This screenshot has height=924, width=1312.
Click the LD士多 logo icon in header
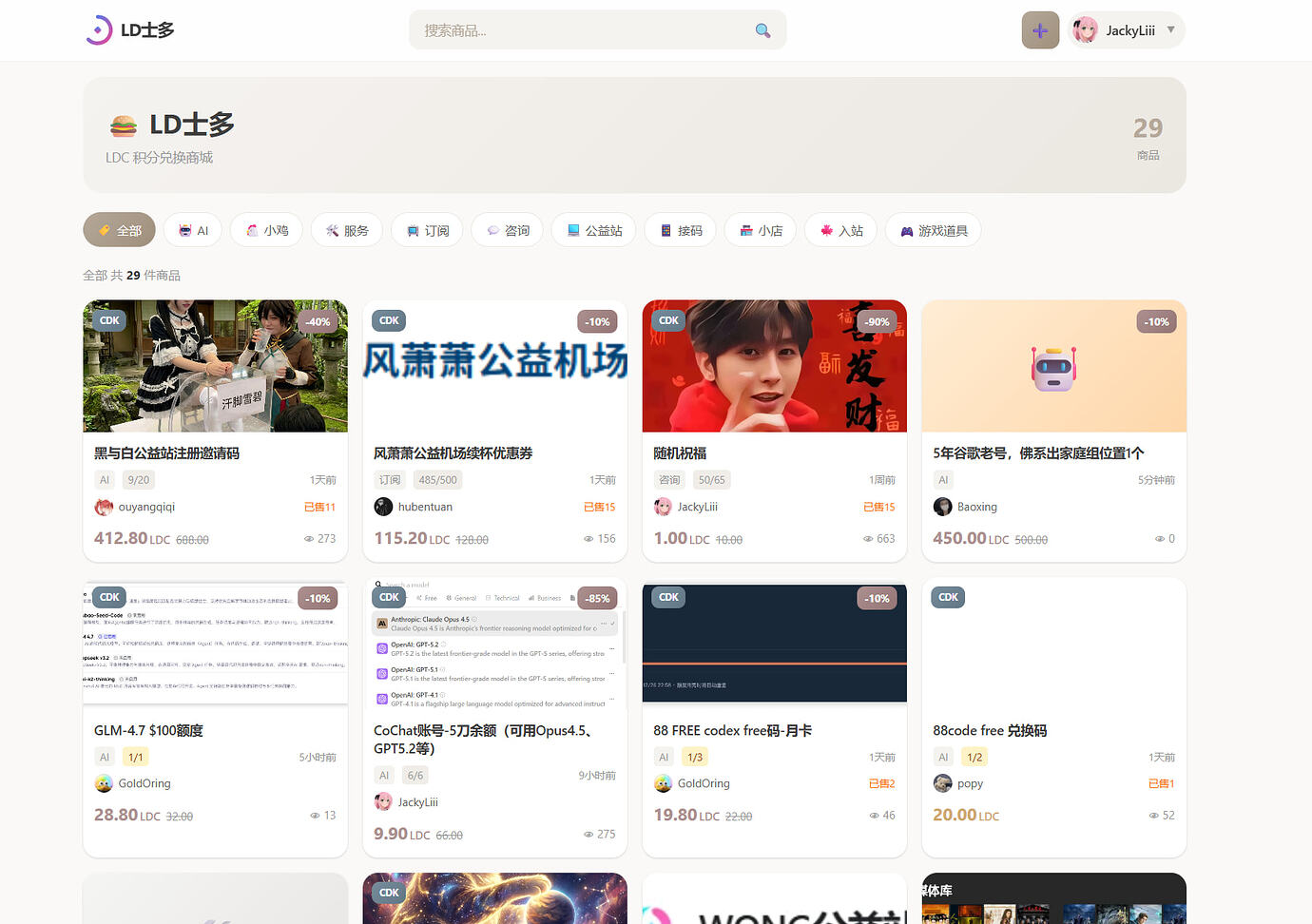[x=99, y=30]
